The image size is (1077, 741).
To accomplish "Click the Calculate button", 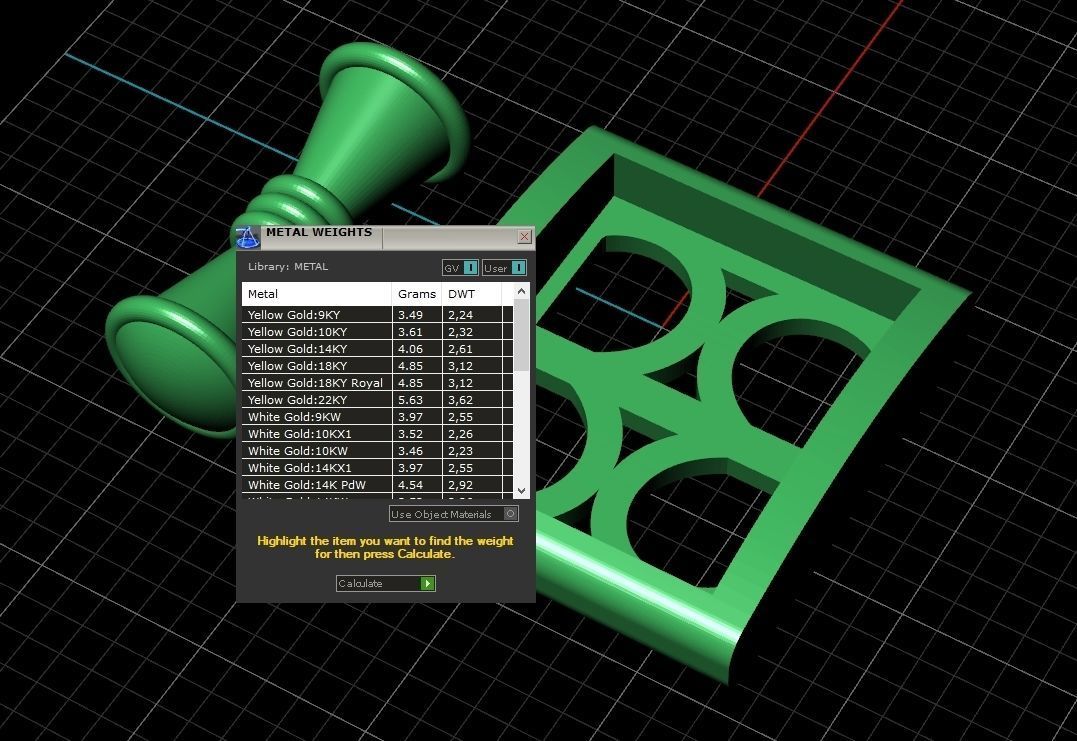I will [385, 583].
